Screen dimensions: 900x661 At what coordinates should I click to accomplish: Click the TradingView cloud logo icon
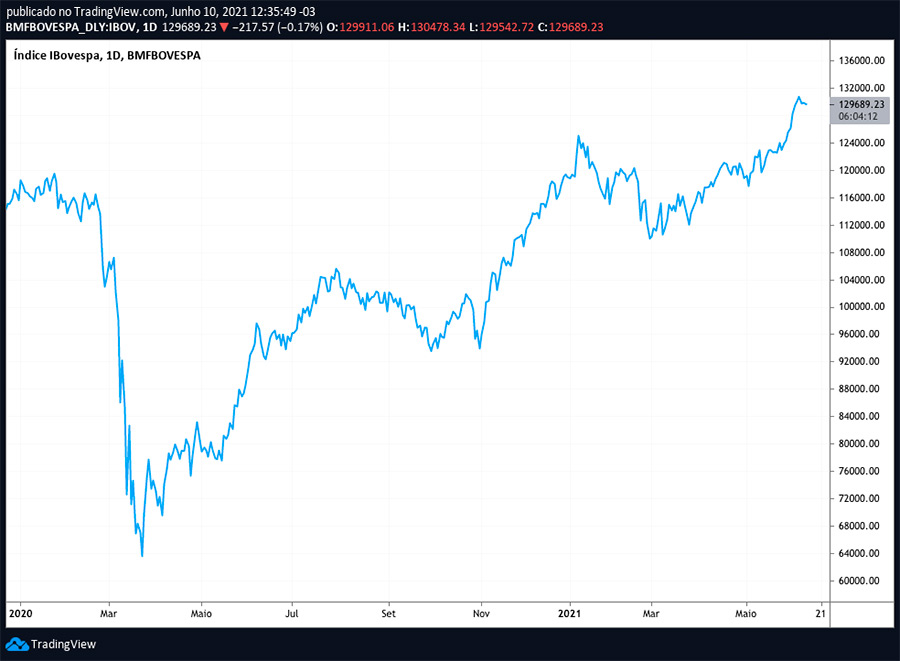point(17,644)
